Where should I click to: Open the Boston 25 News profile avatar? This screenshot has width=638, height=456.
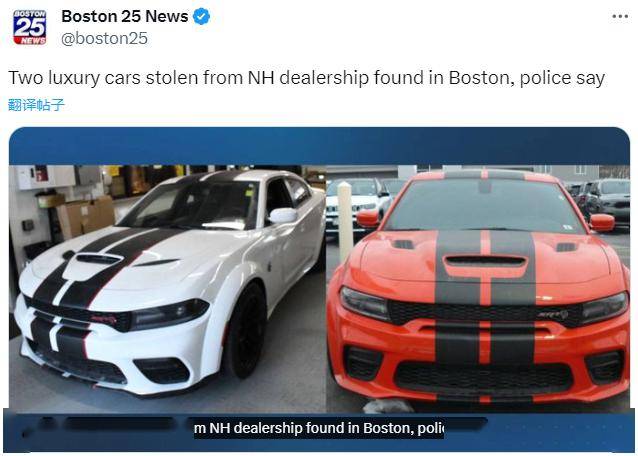click(x=29, y=27)
